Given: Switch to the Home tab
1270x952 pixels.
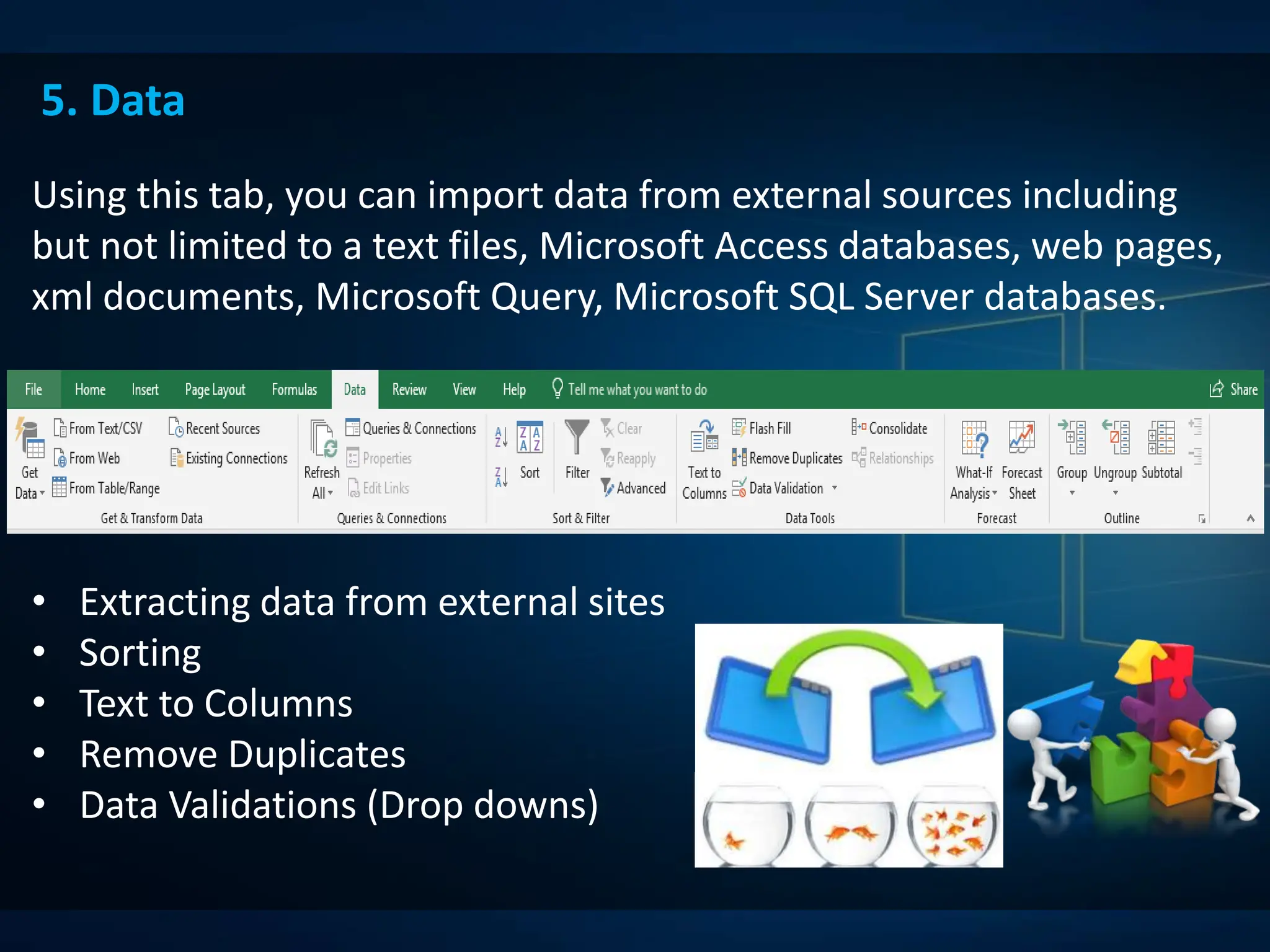Looking at the screenshot, I should tap(90, 389).
